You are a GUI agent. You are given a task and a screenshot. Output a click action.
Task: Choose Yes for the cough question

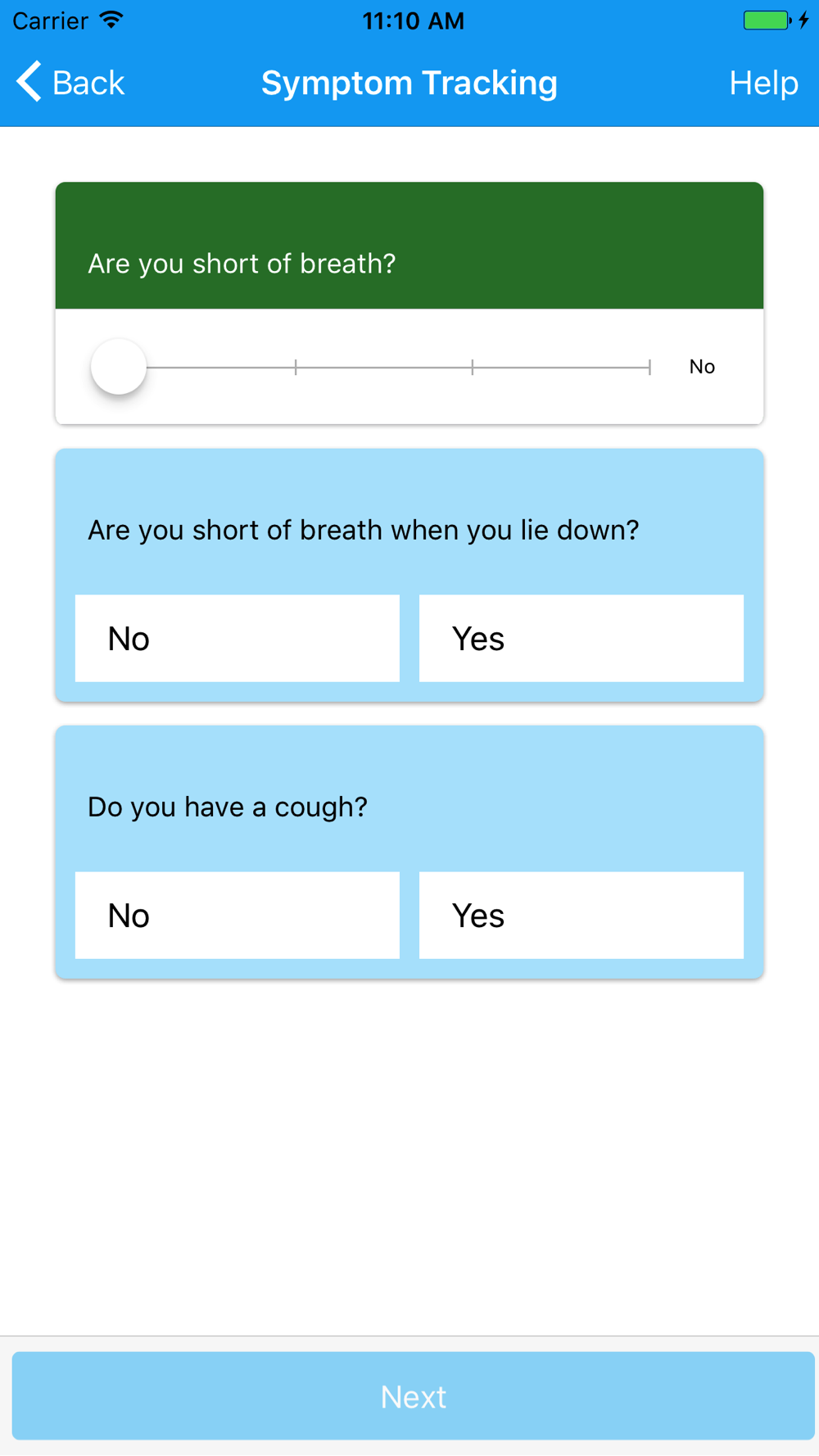tap(581, 916)
